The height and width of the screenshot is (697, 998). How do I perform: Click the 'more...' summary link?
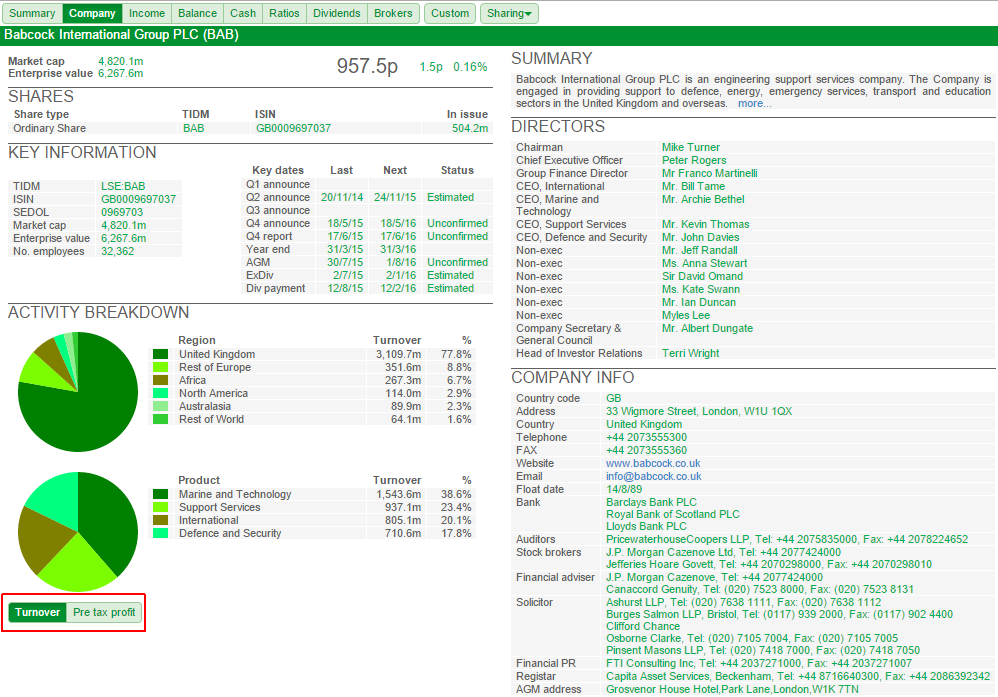coord(754,104)
